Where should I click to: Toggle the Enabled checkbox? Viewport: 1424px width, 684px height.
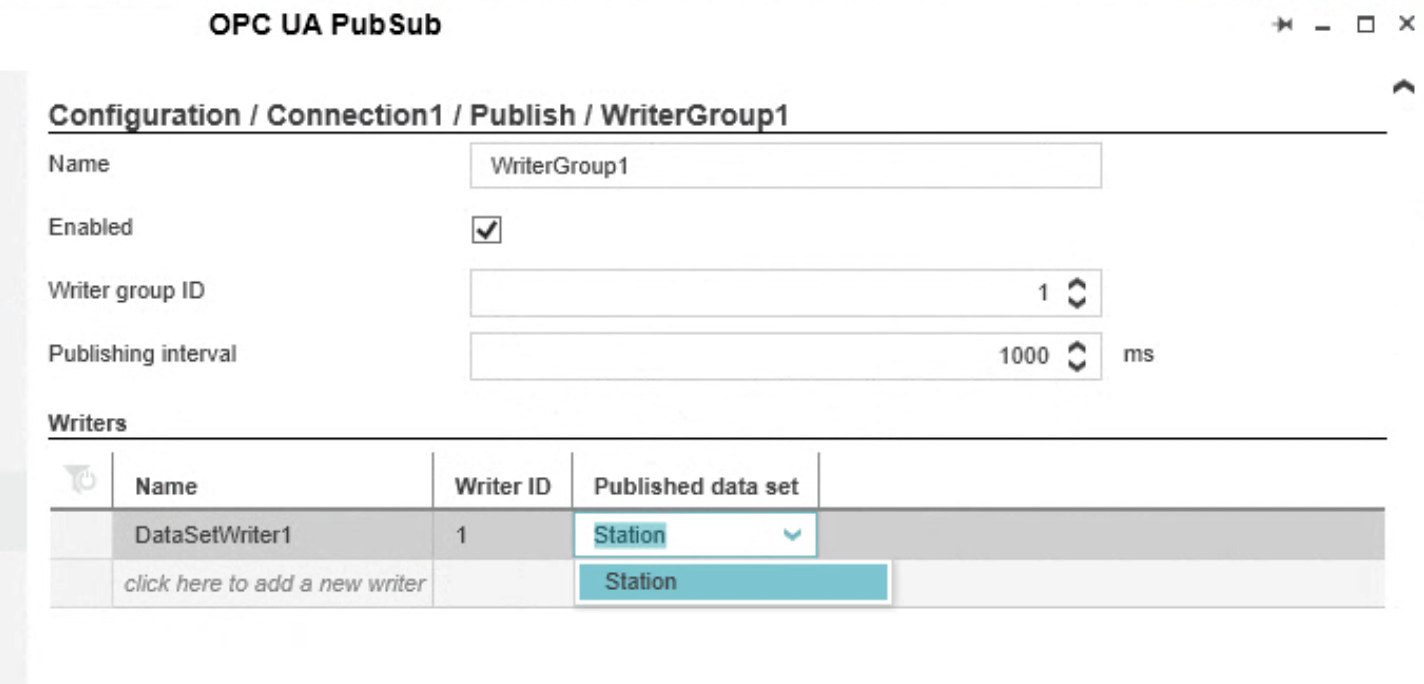click(487, 230)
